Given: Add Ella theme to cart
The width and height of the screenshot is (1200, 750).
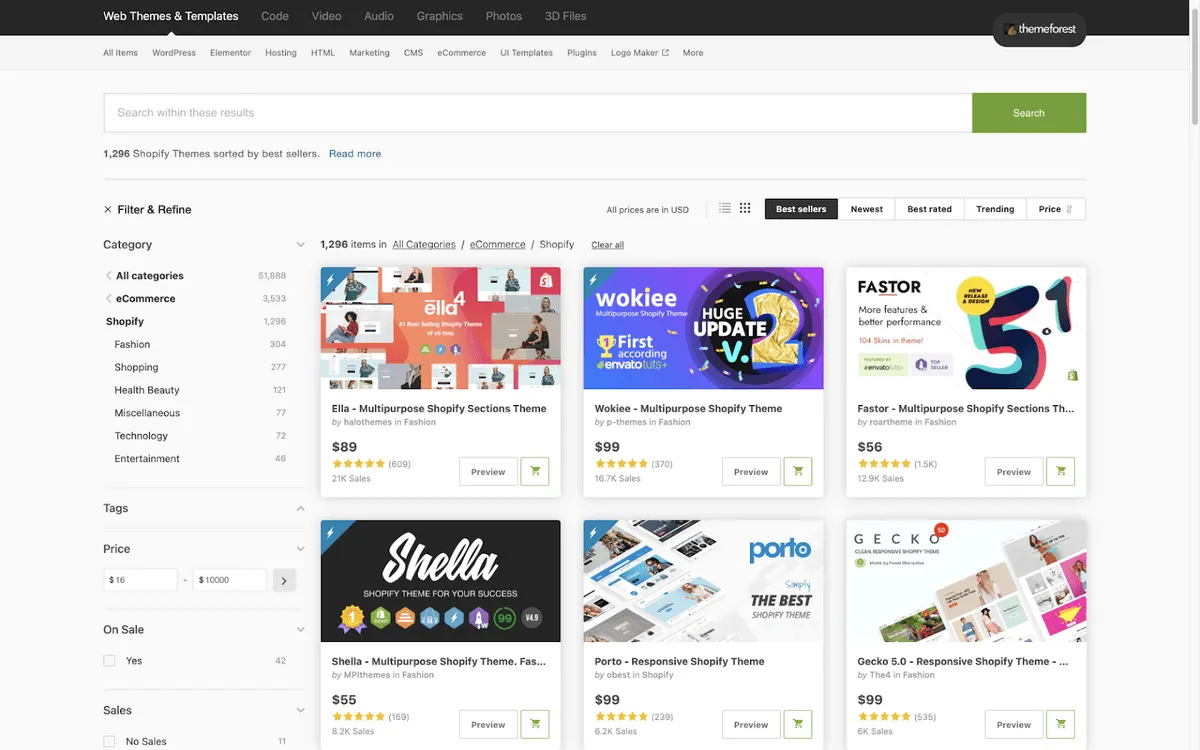Looking at the screenshot, I should click(535, 472).
